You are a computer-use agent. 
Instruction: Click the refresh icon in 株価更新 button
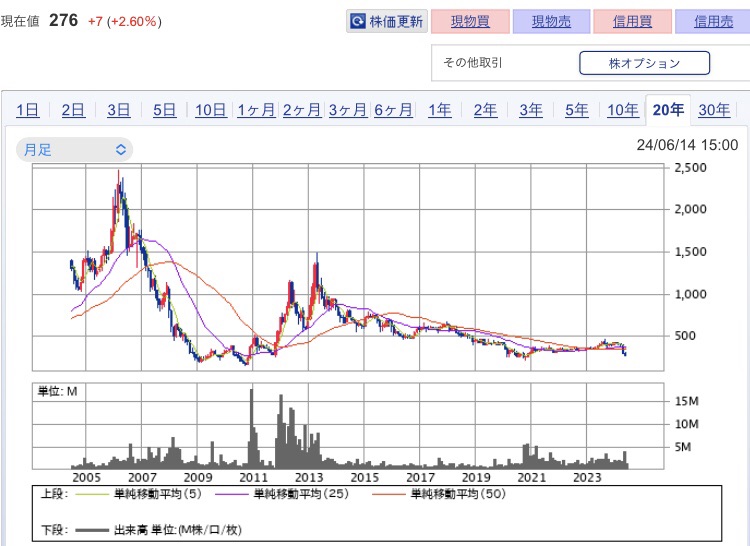pos(357,22)
